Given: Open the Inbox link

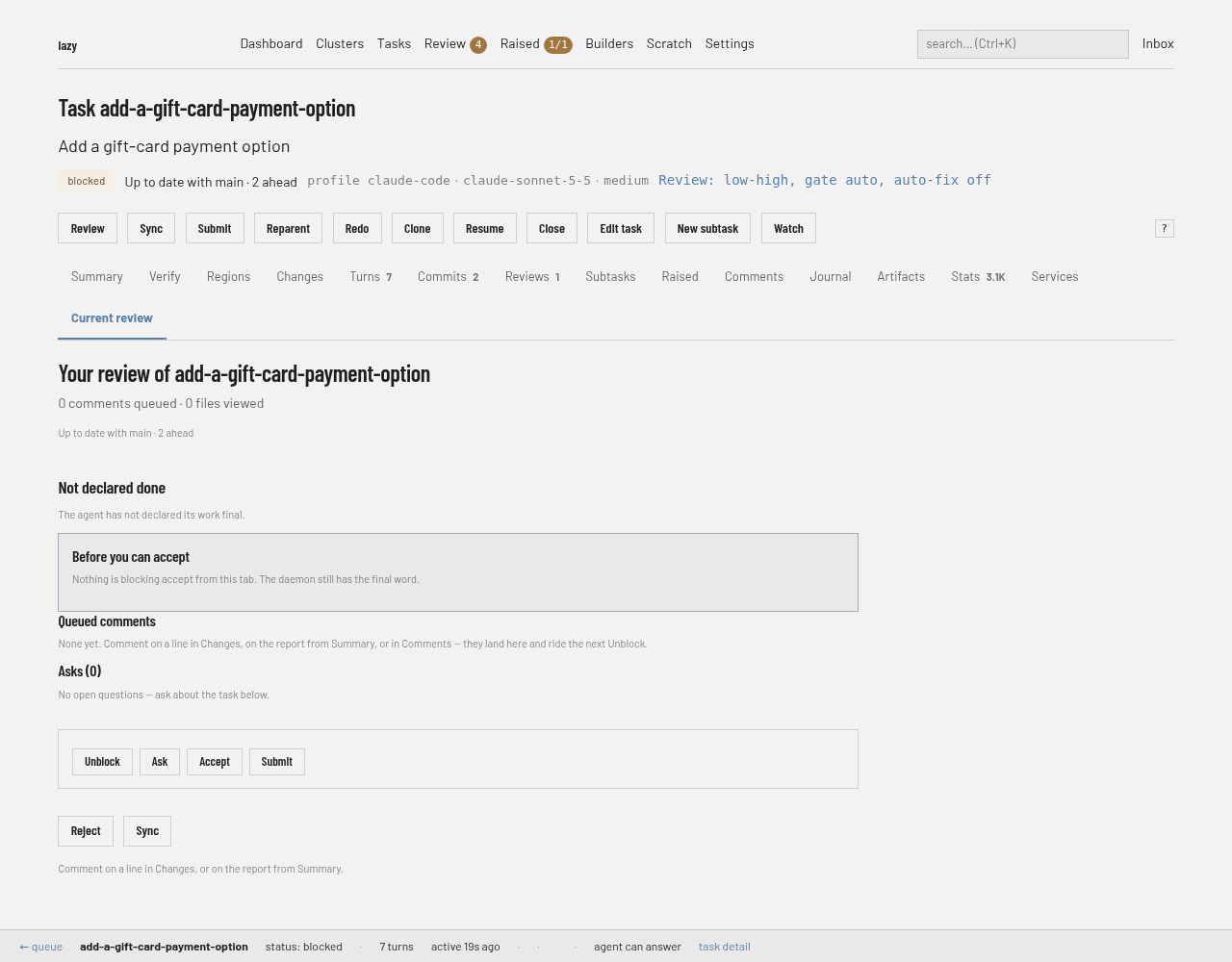Looking at the screenshot, I should tap(1158, 44).
